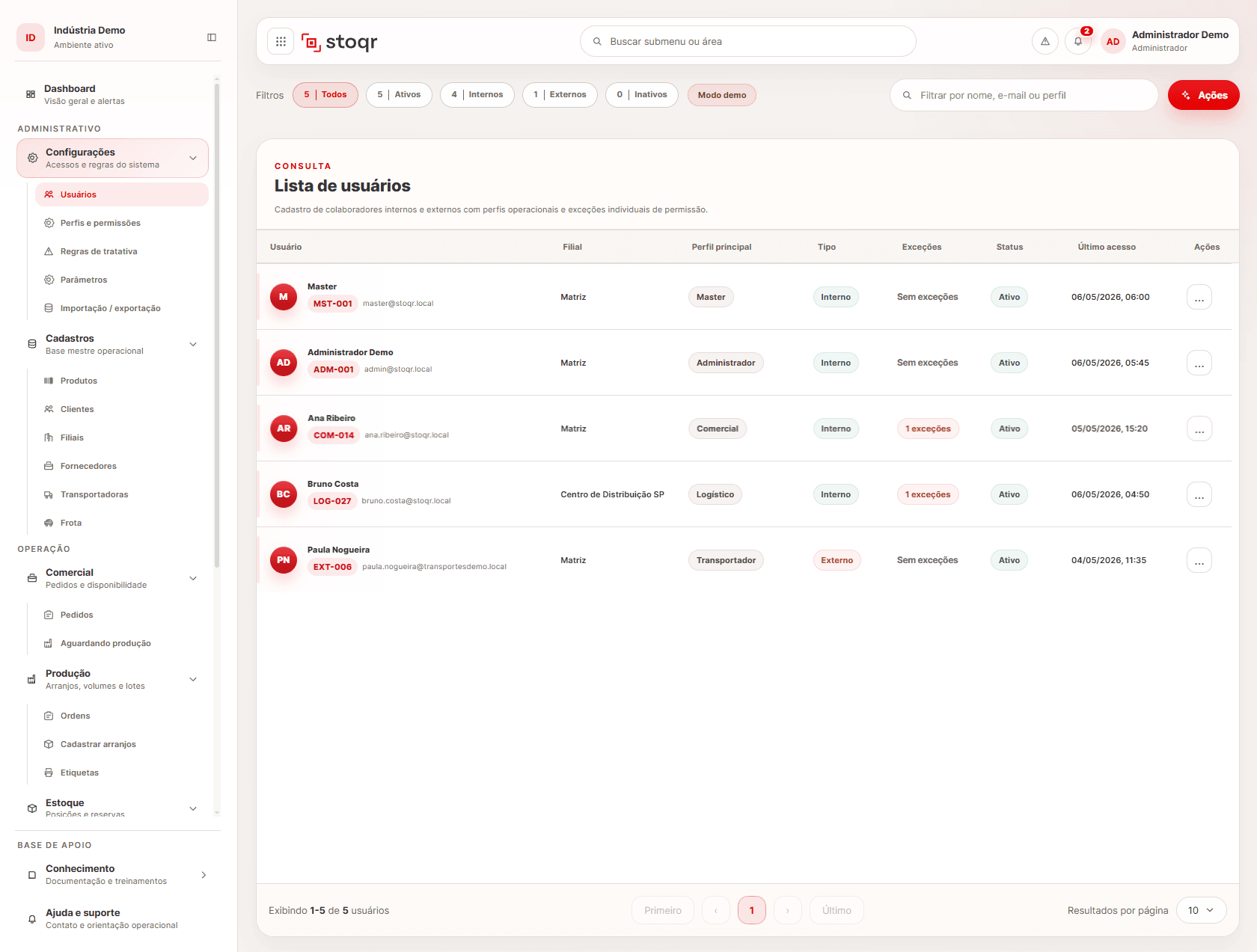Open the notifications bell icon
1257x952 pixels.
tap(1078, 41)
